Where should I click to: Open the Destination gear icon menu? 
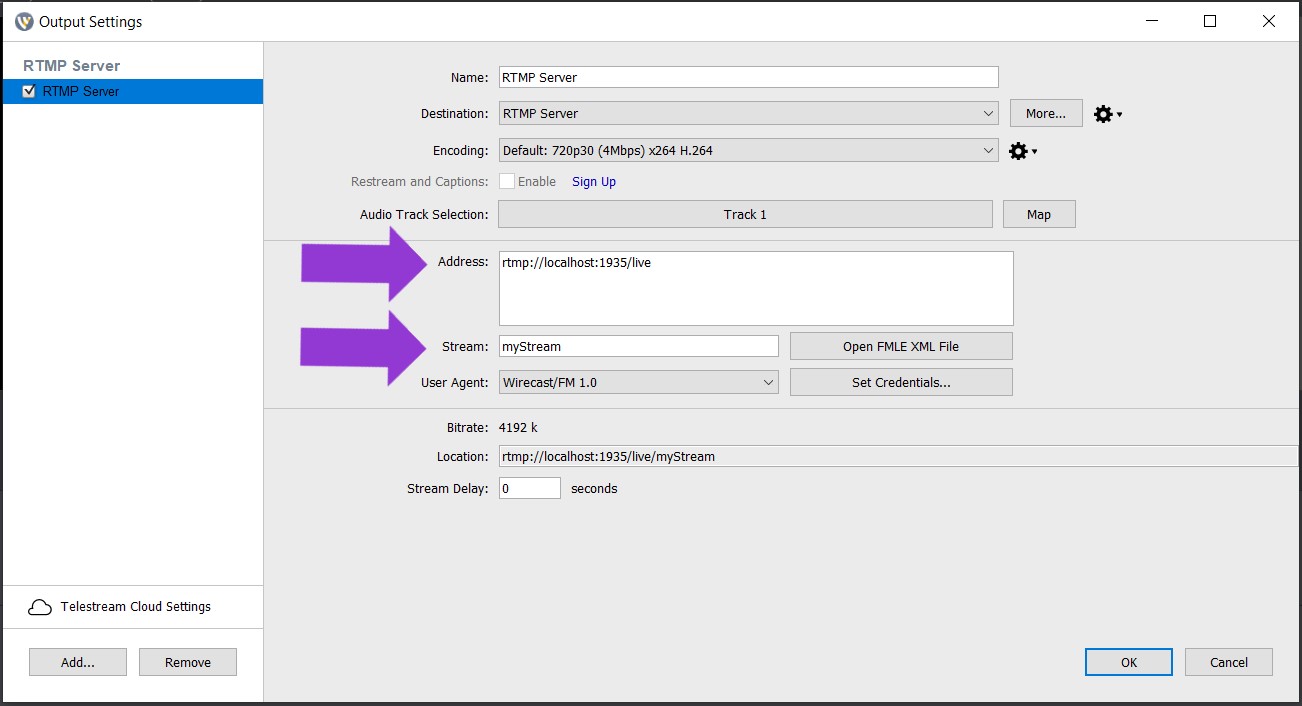(1104, 113)
